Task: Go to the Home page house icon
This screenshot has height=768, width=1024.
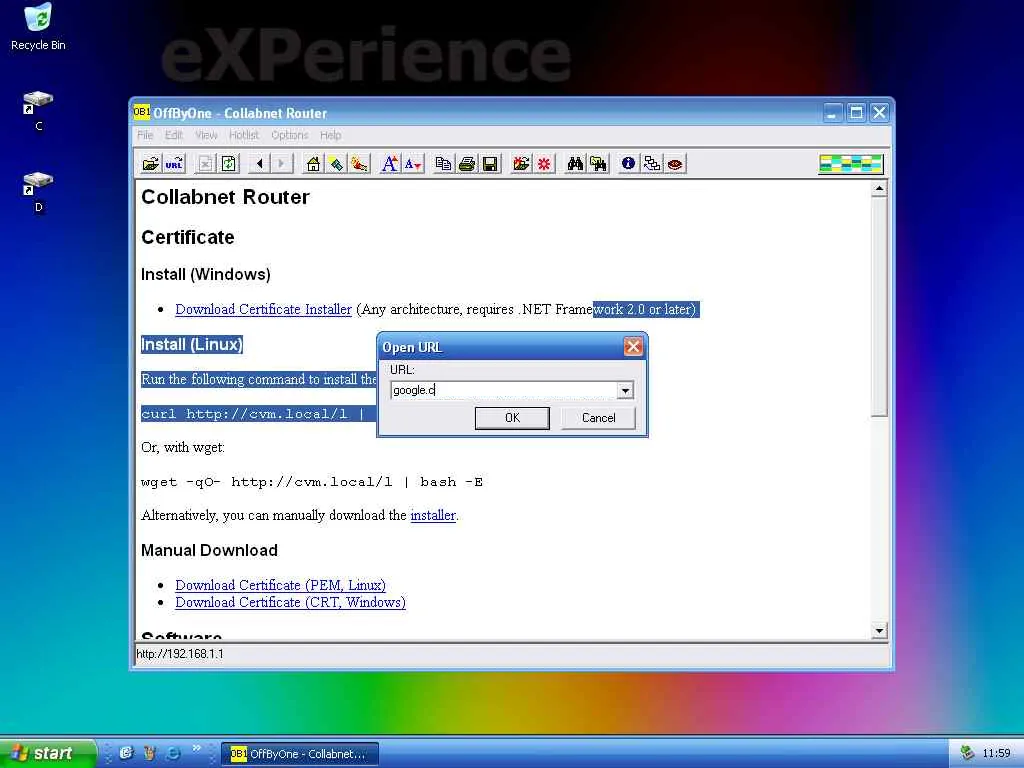Action: [x=313, y=163]
